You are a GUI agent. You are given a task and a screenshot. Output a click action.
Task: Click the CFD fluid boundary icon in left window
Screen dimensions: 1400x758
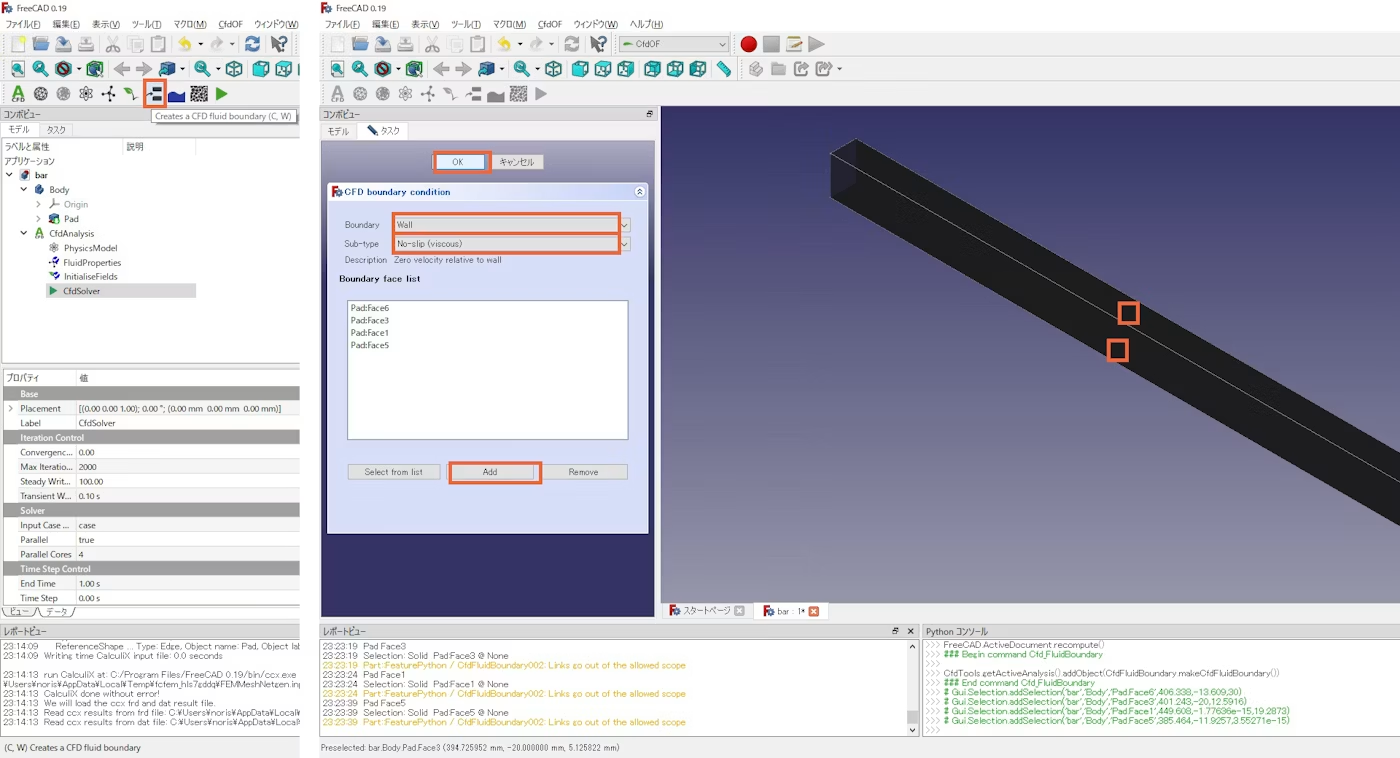[x=154, y=94]
